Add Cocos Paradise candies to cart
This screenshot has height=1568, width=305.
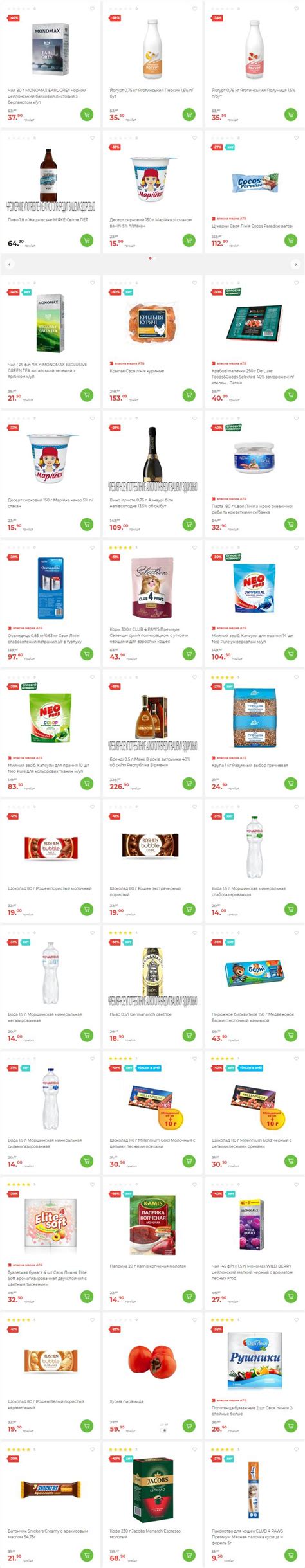click(290, 240)
